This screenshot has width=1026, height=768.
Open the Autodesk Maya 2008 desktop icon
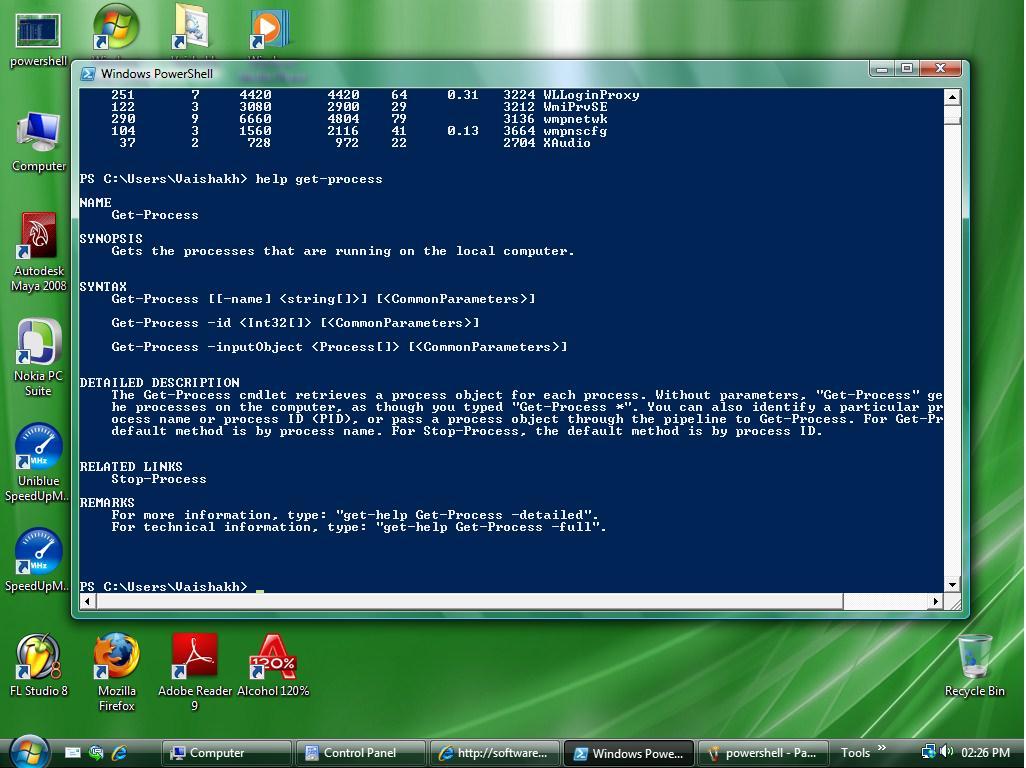click(x=38, y=240)
